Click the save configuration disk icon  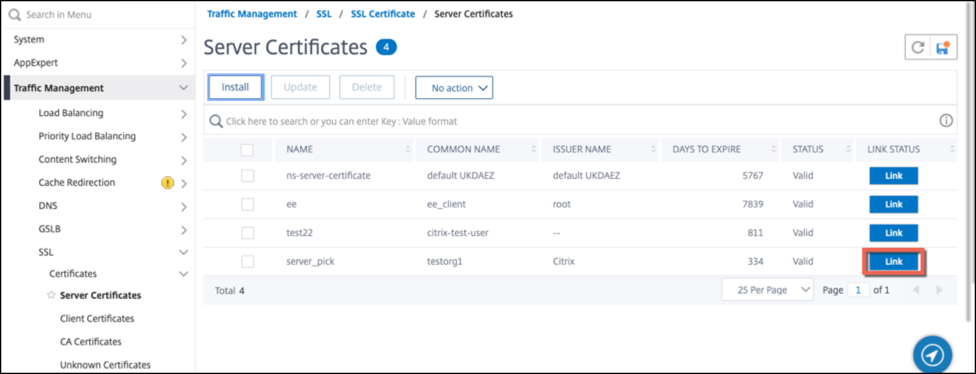942,47
